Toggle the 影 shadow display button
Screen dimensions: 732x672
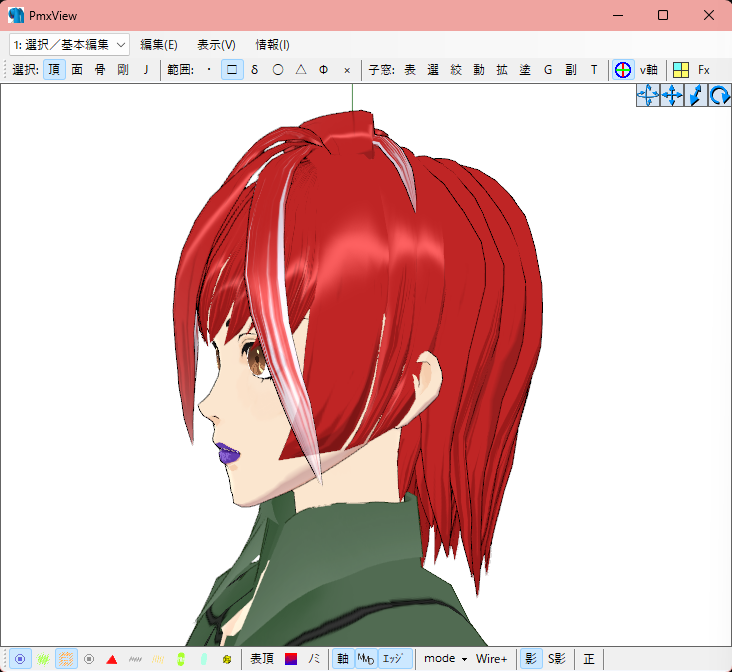(x=531, y=659)
